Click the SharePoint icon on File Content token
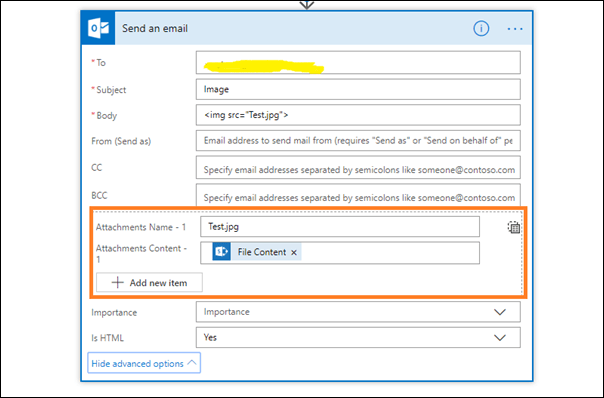Image resolution: width=604 pixels, height=398 pixels. (x=221, y=252)
